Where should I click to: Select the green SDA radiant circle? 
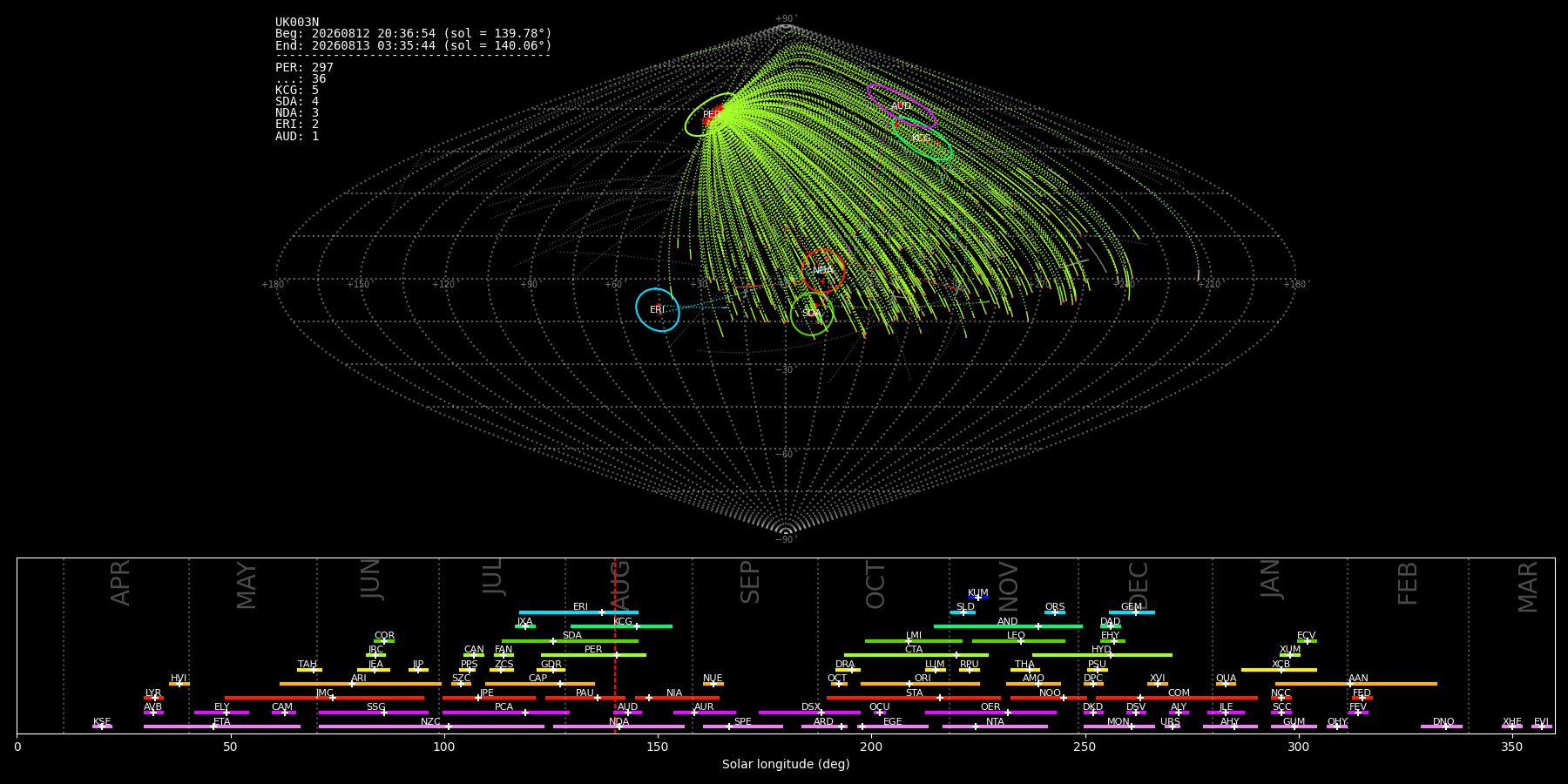[812, 314]
